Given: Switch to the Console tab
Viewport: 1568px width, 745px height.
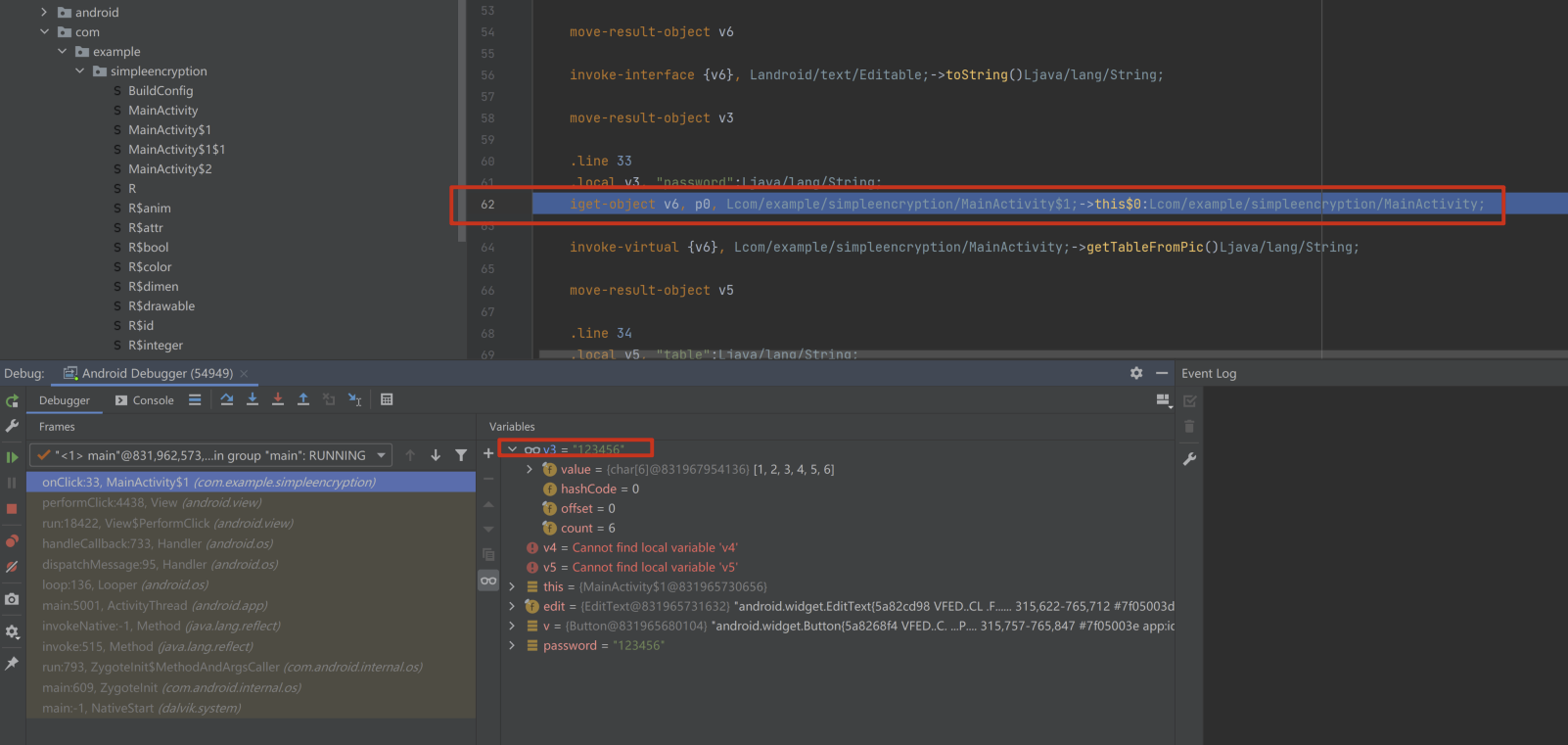Looking at the screenshot, I should click(x=144, y=400).
